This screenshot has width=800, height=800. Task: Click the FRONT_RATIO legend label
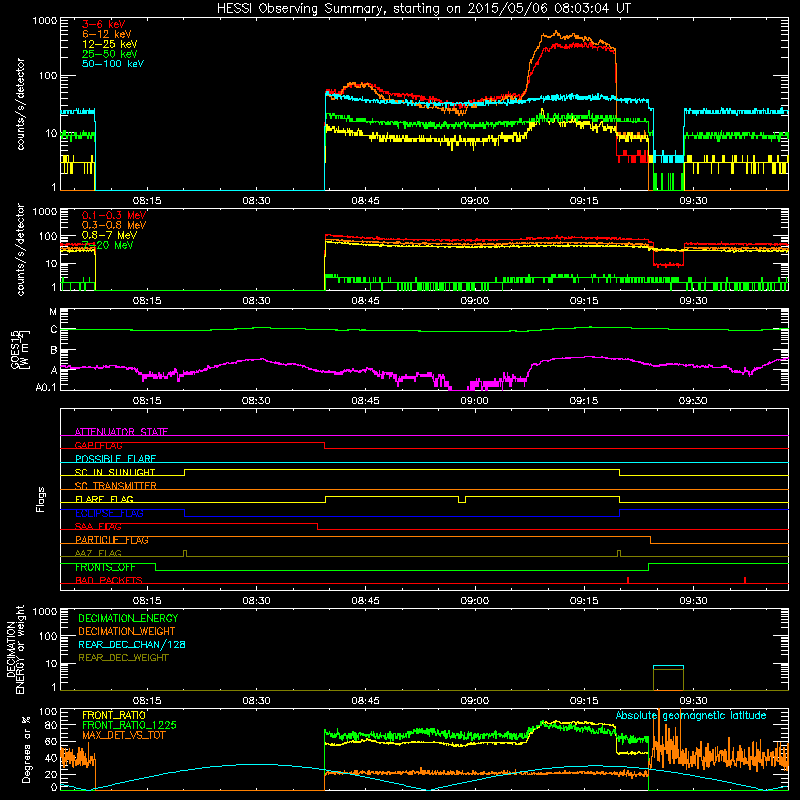click(x=114, y=715)
